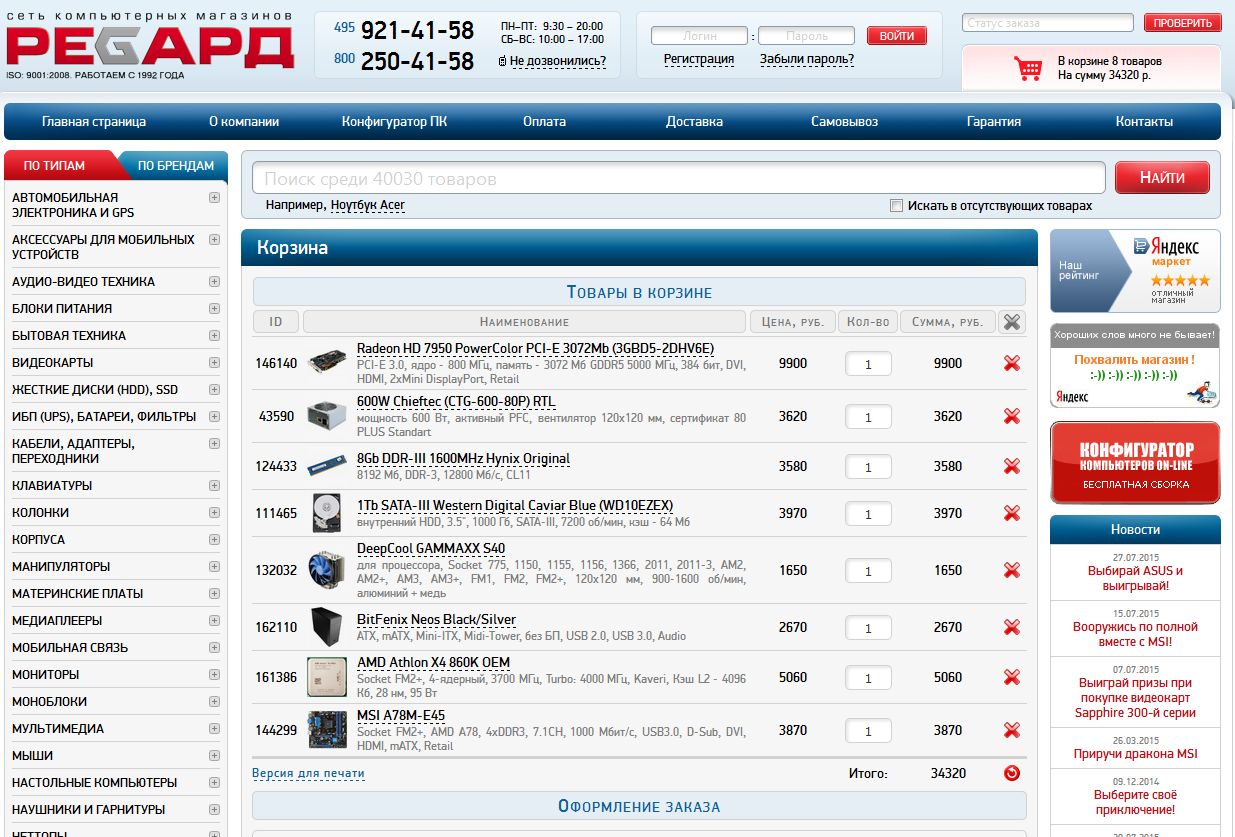Edit quantity for Radeon HD 7950
Screen dimensions: 1235x837
pyautogui.click(x=868, y=364)
